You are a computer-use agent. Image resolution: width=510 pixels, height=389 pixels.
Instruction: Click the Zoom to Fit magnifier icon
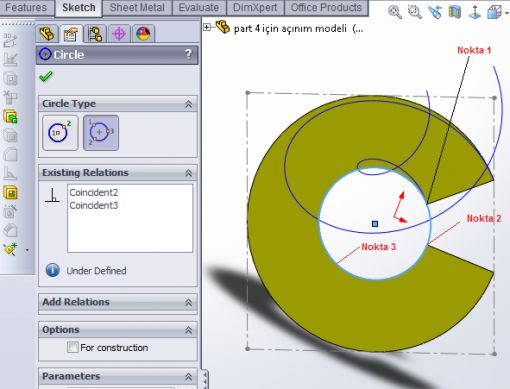click(x=395, y=12)
